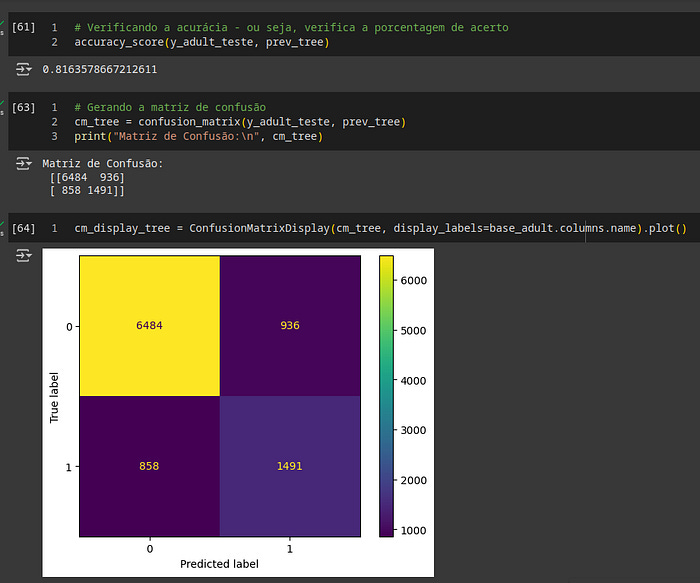
Task: Click the 'Predicted label' axis title
Action: coord(219,564)
